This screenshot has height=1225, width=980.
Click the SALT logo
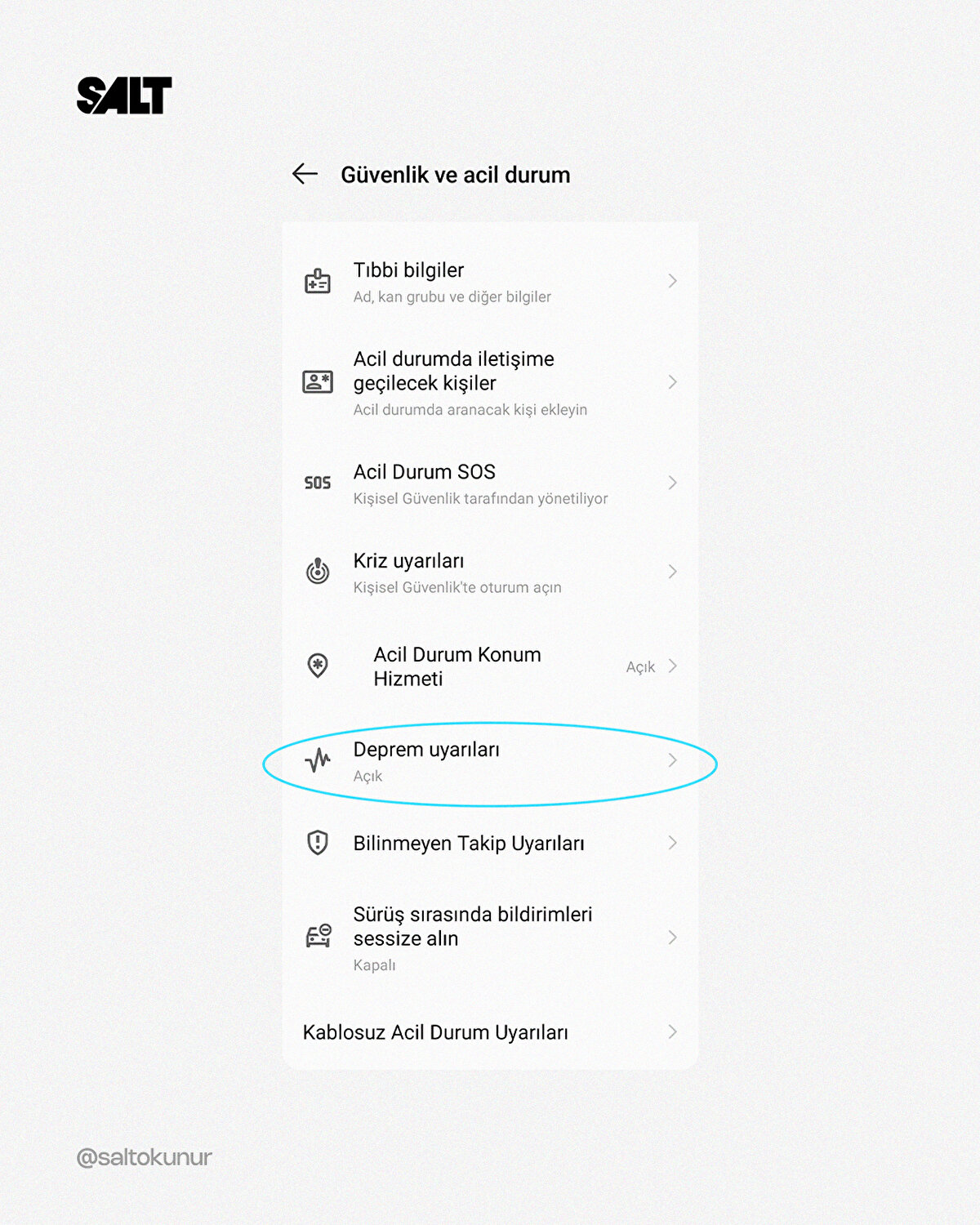124,96
